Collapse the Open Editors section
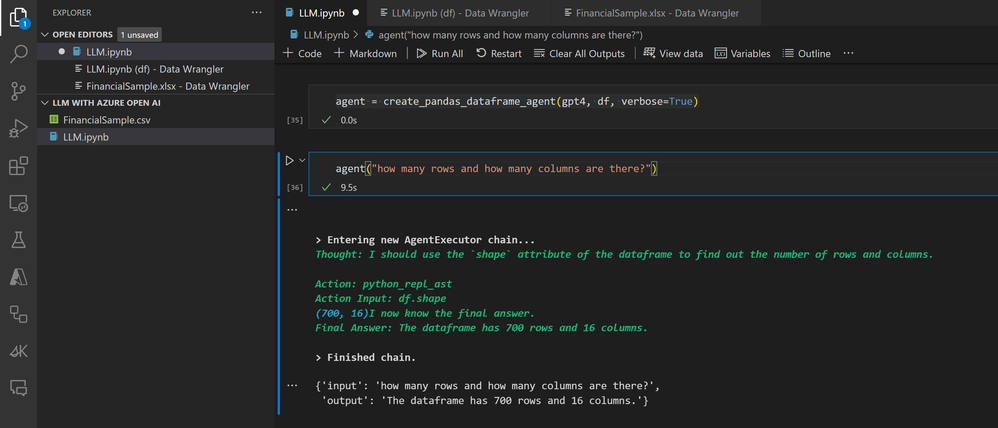The width and height of the screenshot is (998, 428). click(x=44, y=34)
